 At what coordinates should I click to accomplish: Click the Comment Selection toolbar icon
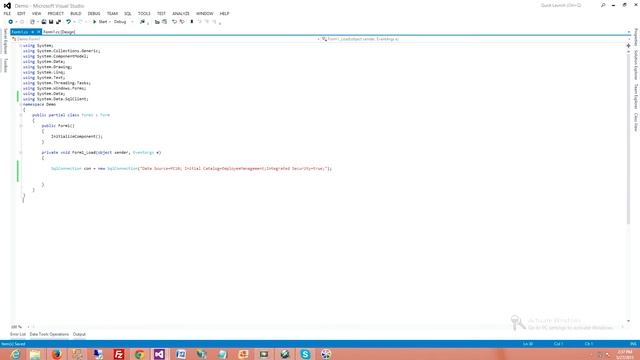174,22
